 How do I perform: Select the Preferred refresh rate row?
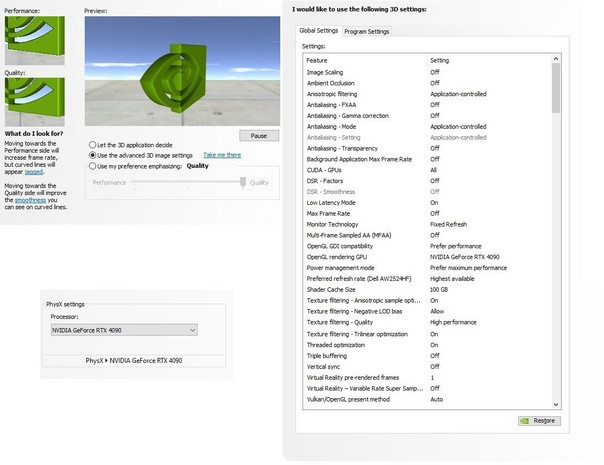428,279
